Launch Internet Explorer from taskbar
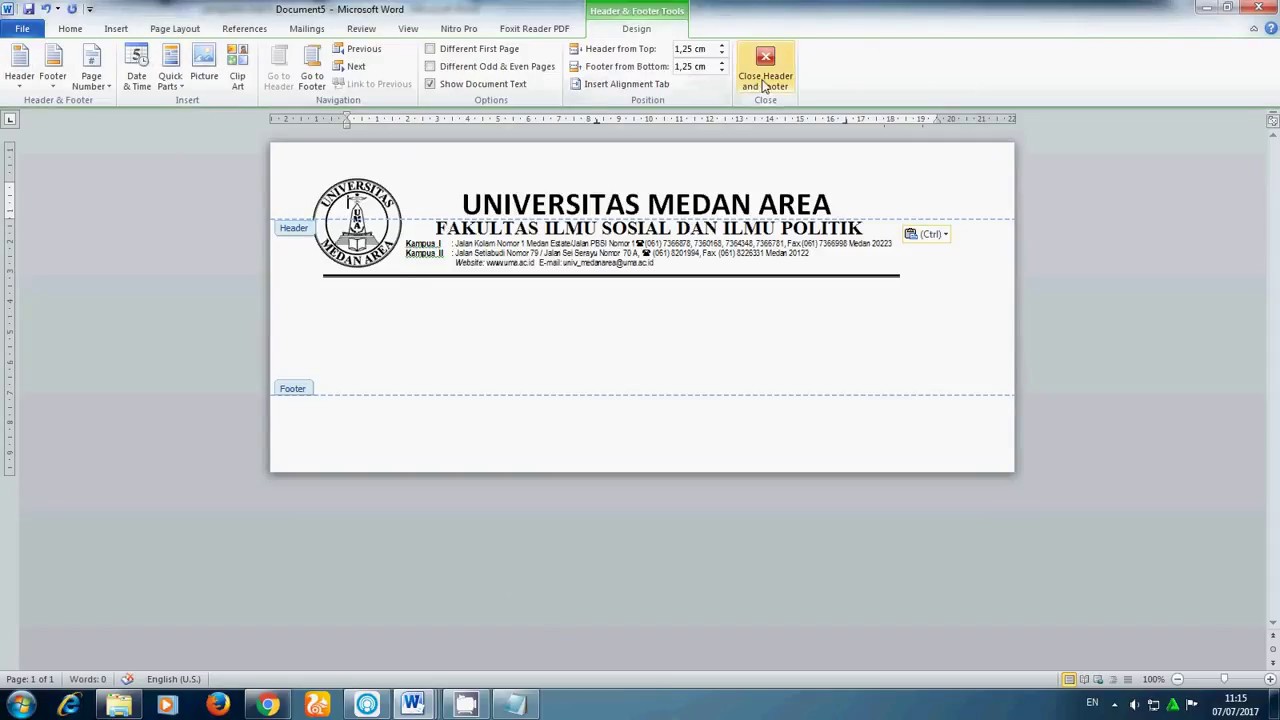Viewport: 1280px width, 720px height. pyautogui.click(x=69, y=705)
